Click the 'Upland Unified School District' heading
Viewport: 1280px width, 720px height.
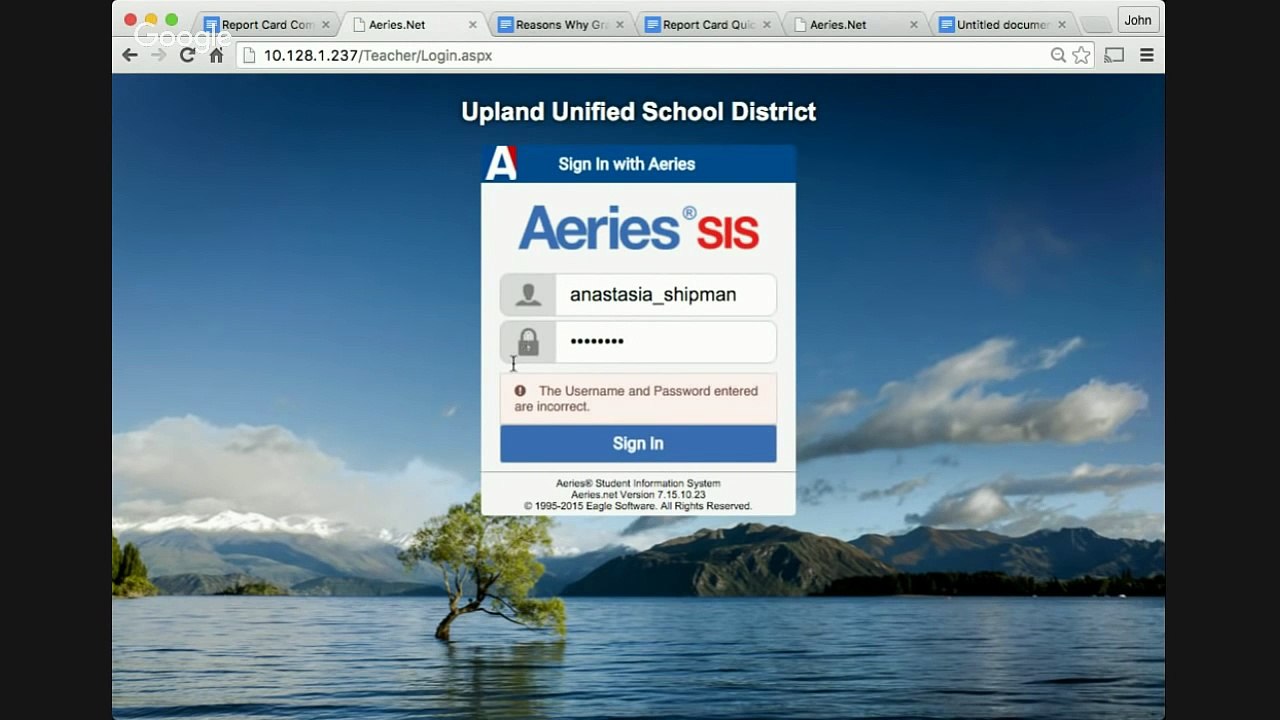(x=639, y=112)
